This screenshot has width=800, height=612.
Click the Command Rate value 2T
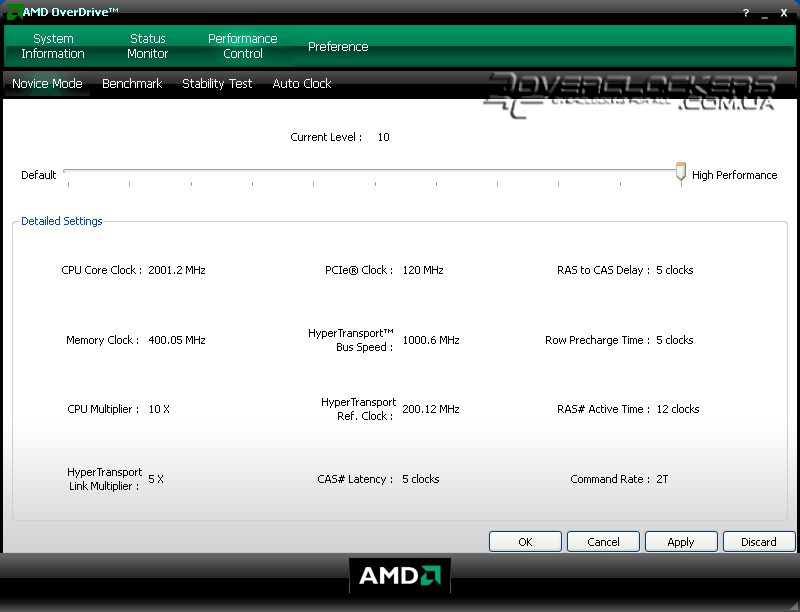[x=662, y=479]
